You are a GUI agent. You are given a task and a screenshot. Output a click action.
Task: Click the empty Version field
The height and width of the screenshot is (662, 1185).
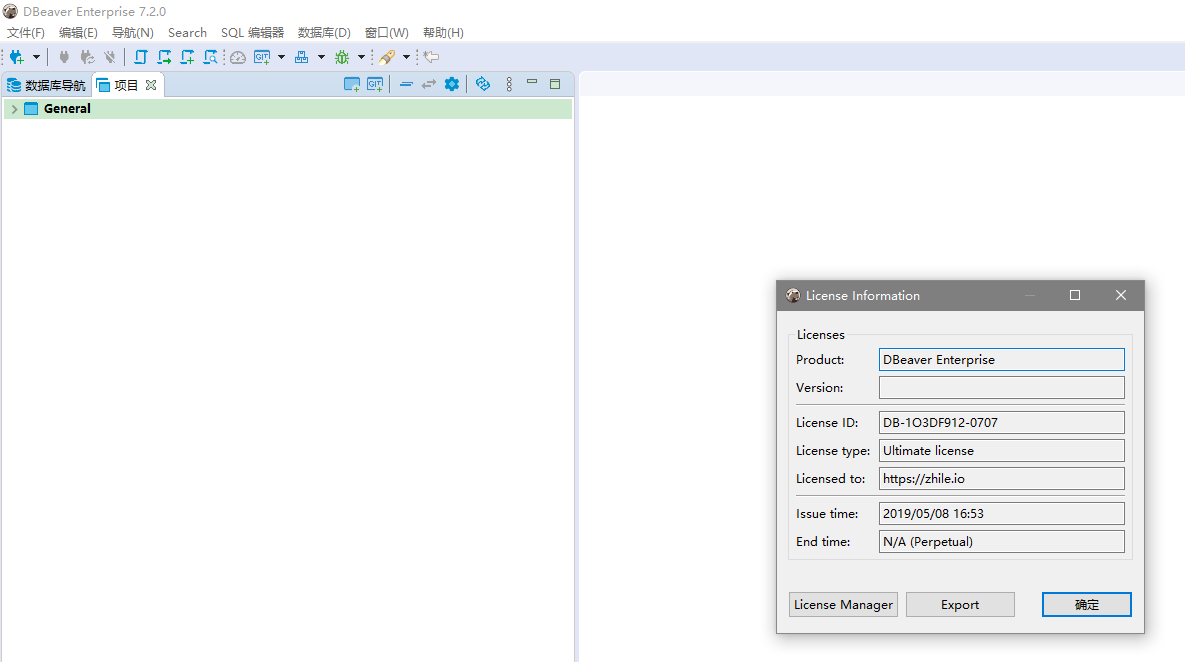point(1001,388)
